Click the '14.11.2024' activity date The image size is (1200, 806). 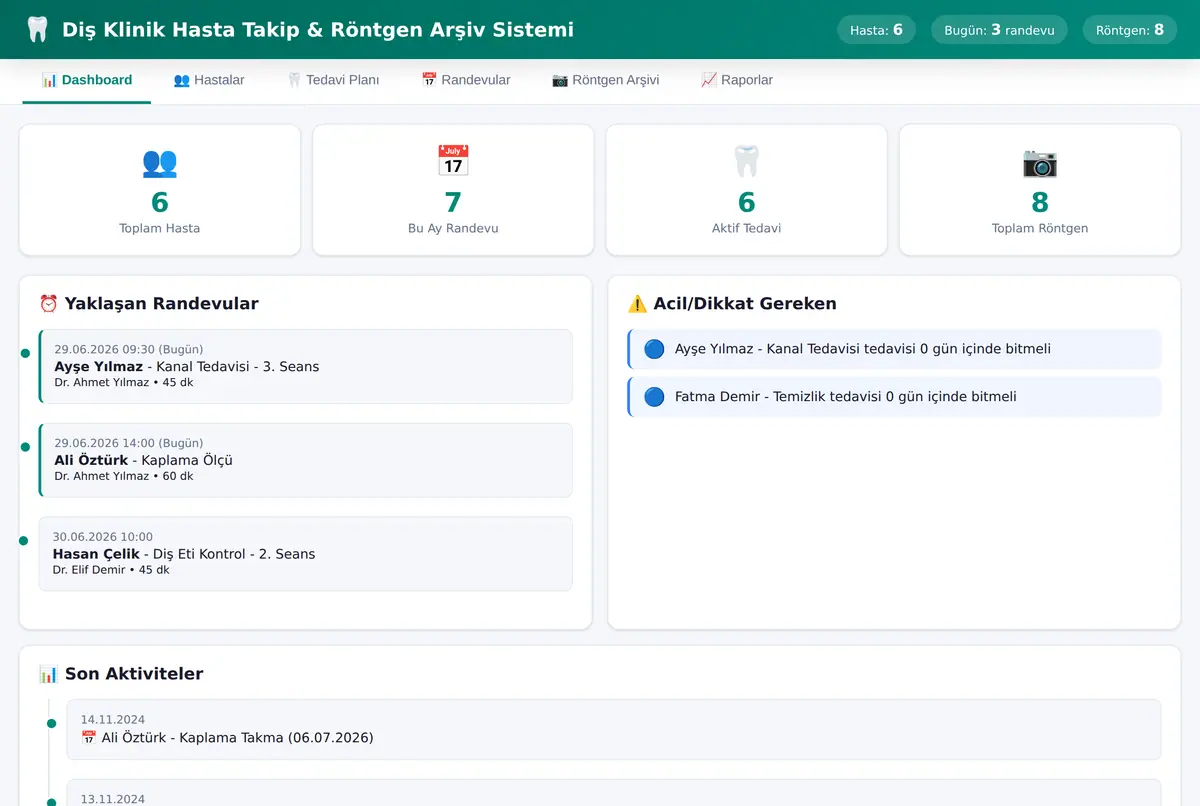tap(113, 720)
